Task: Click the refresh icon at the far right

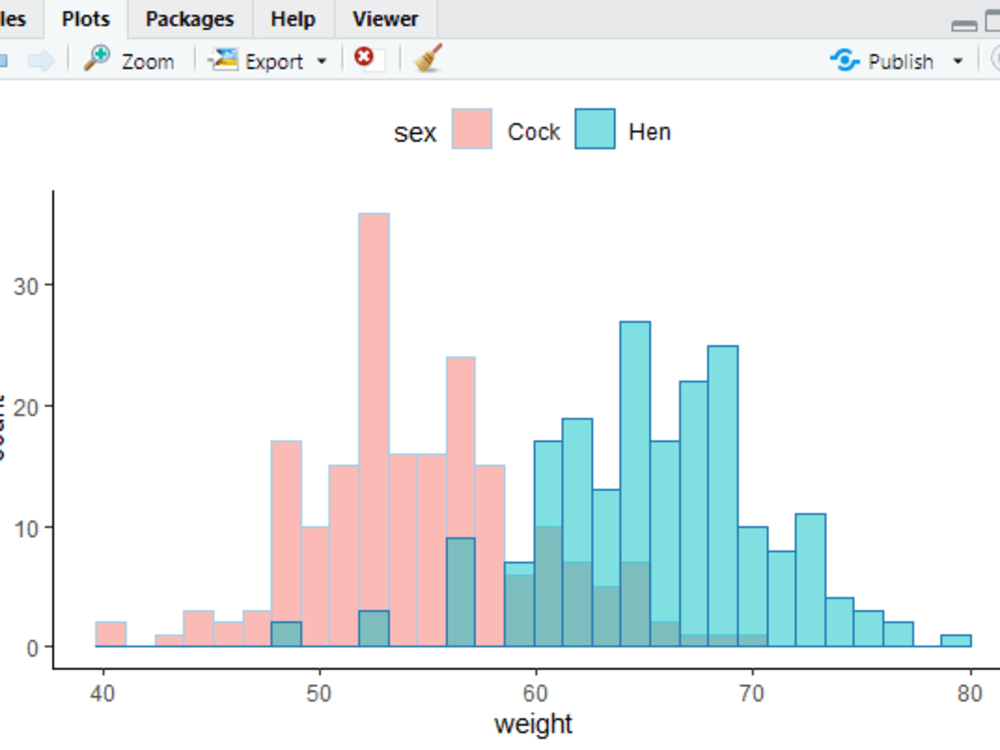Action: [993, 60]
